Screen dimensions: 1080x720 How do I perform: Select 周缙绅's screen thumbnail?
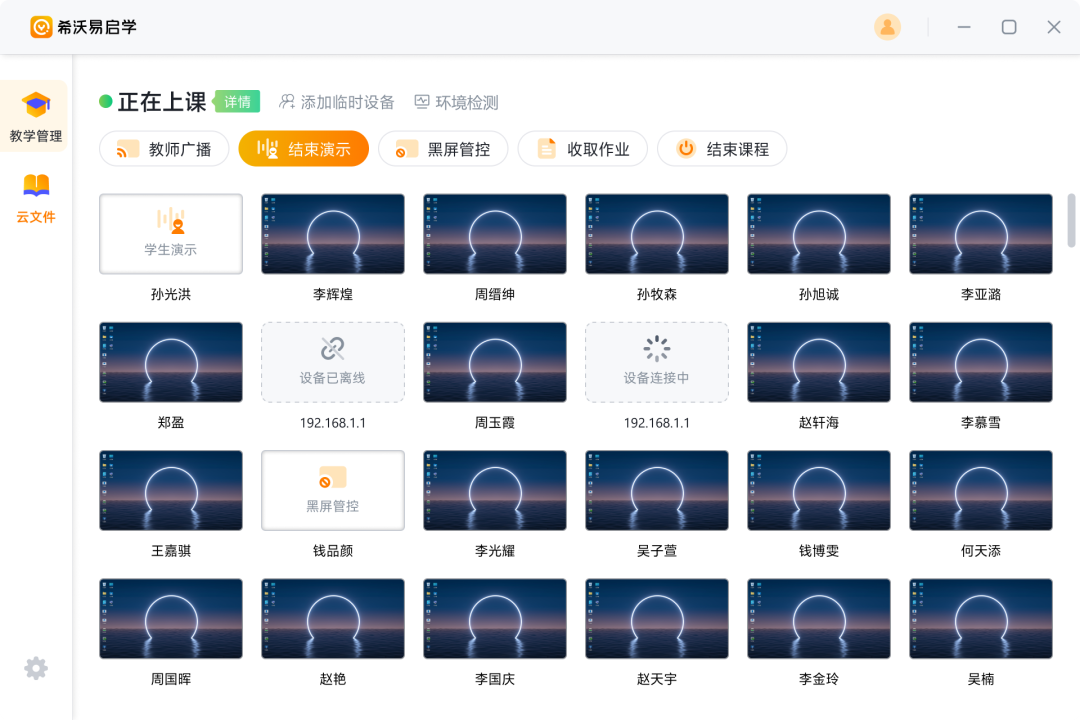tap(495, 234)
